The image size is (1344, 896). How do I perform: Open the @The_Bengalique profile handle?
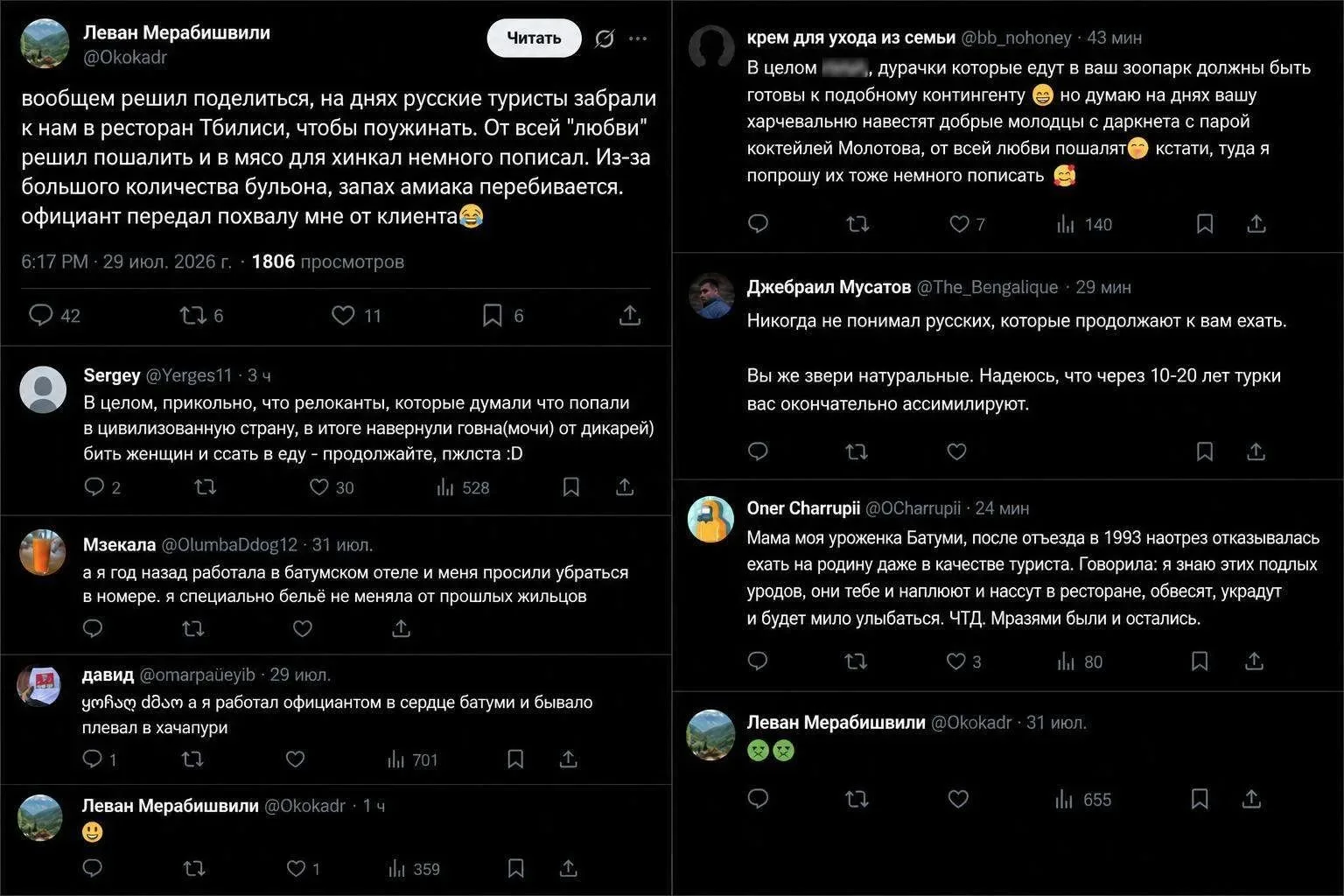pos(987,287)
